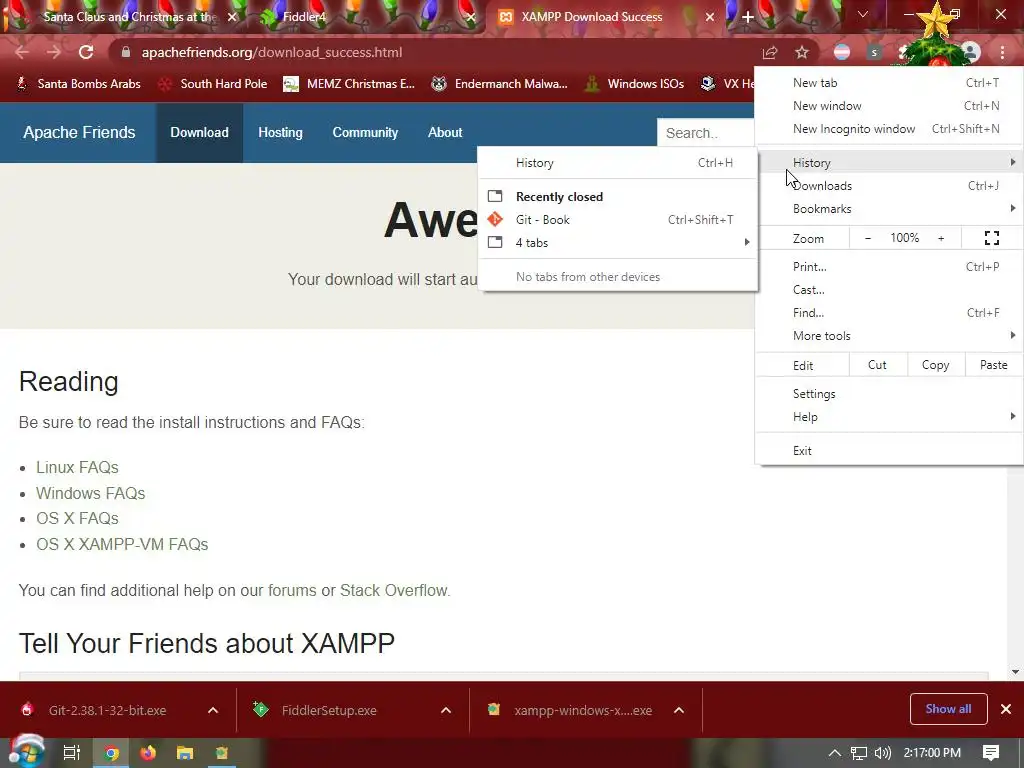
Task: Select New window menu item
Action: click(x=889, y=105)
